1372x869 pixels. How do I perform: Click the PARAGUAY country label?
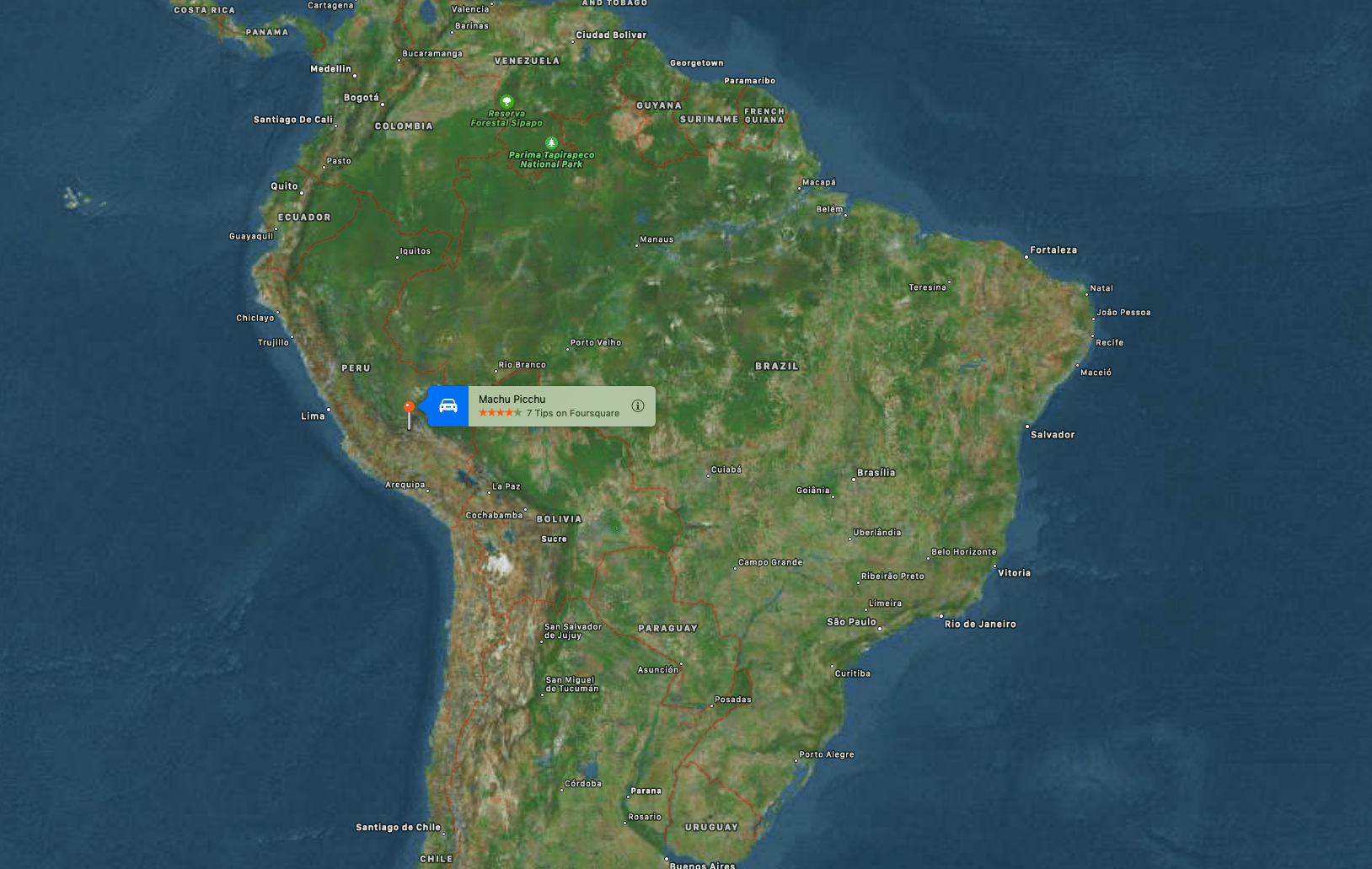coord(668,629)
